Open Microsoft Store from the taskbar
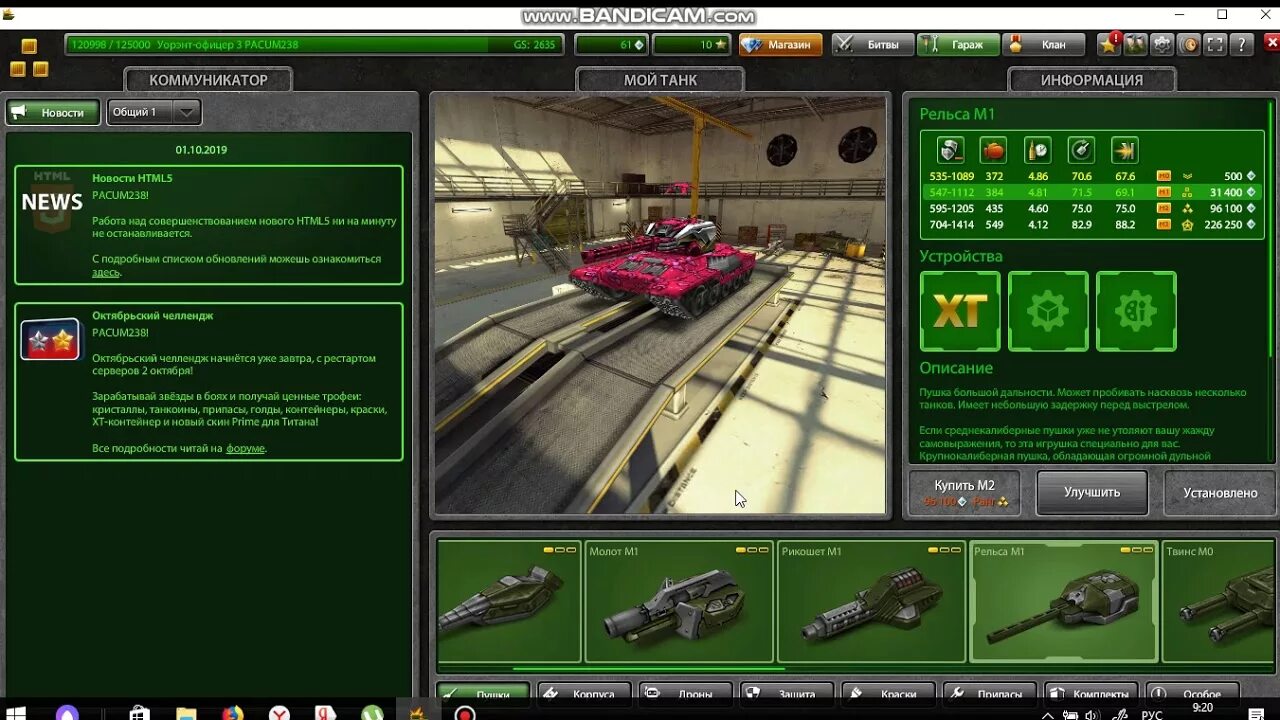1280x720 pixels. coord(140,714)
